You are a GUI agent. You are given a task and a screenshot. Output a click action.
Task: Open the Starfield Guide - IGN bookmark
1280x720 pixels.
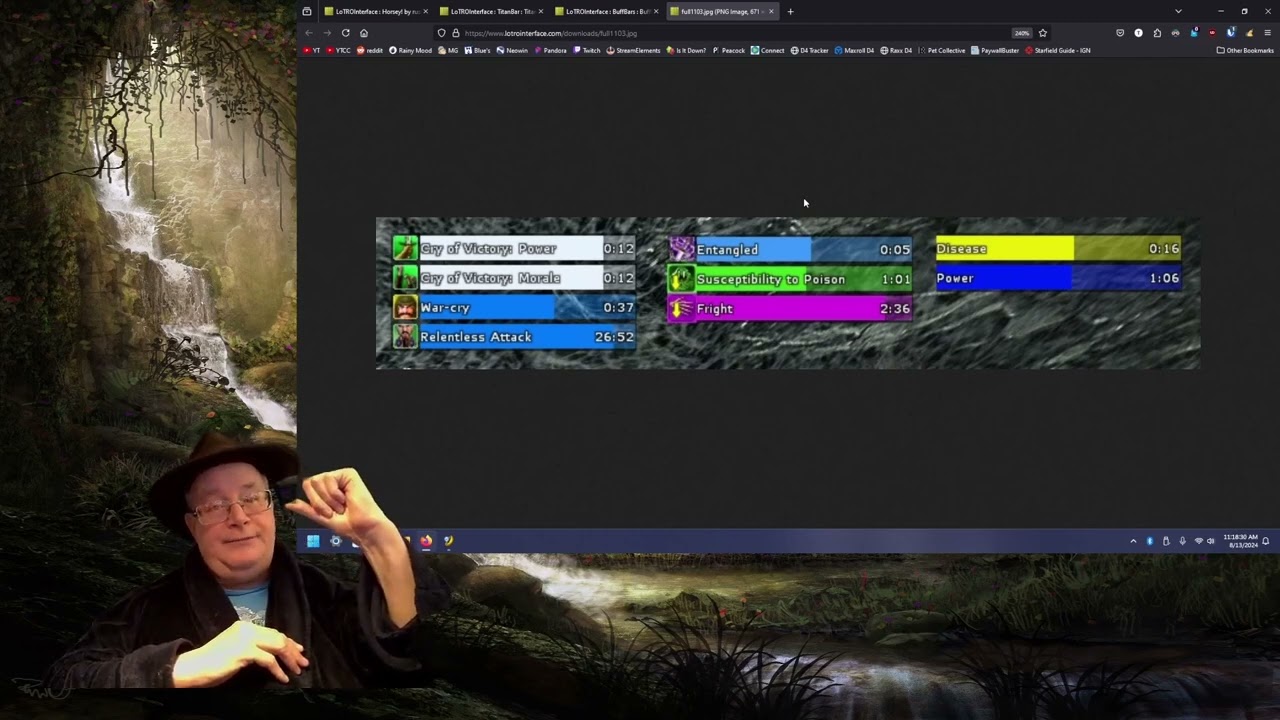coord(1057,50)
